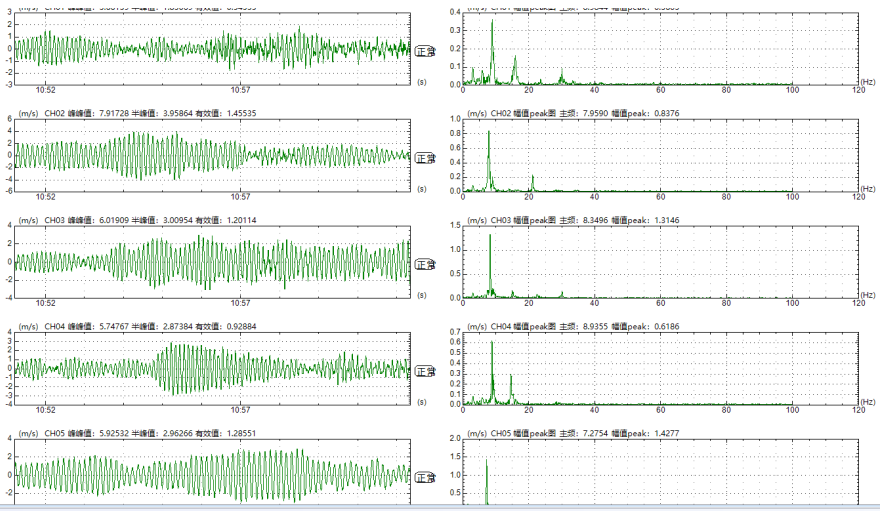Click the CH04 幅值peak spectrum chart
887x514 pixels.
[x=660, y=368]
